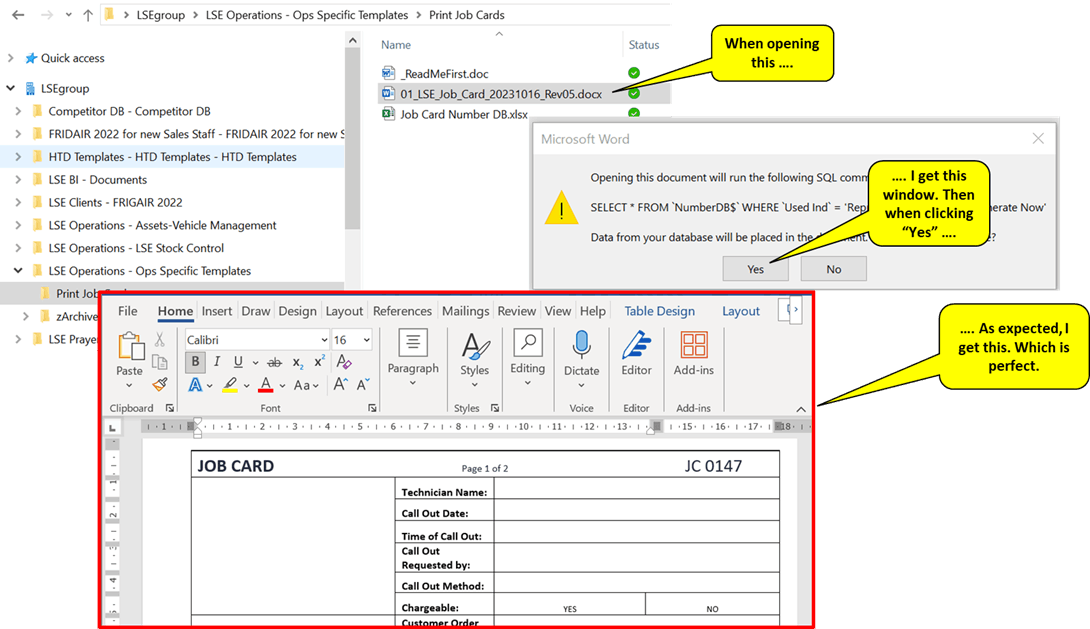1090x629 pixels.
Task: Toggle Superscript formatting
Action: 319,361
